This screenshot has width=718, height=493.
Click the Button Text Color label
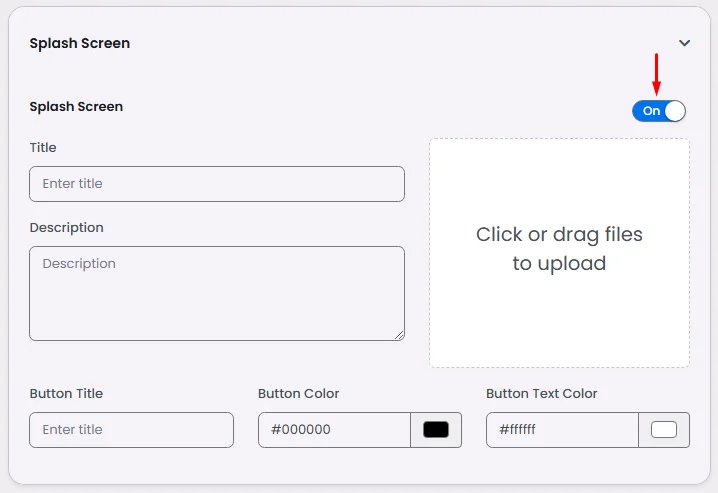coord(542,394)
